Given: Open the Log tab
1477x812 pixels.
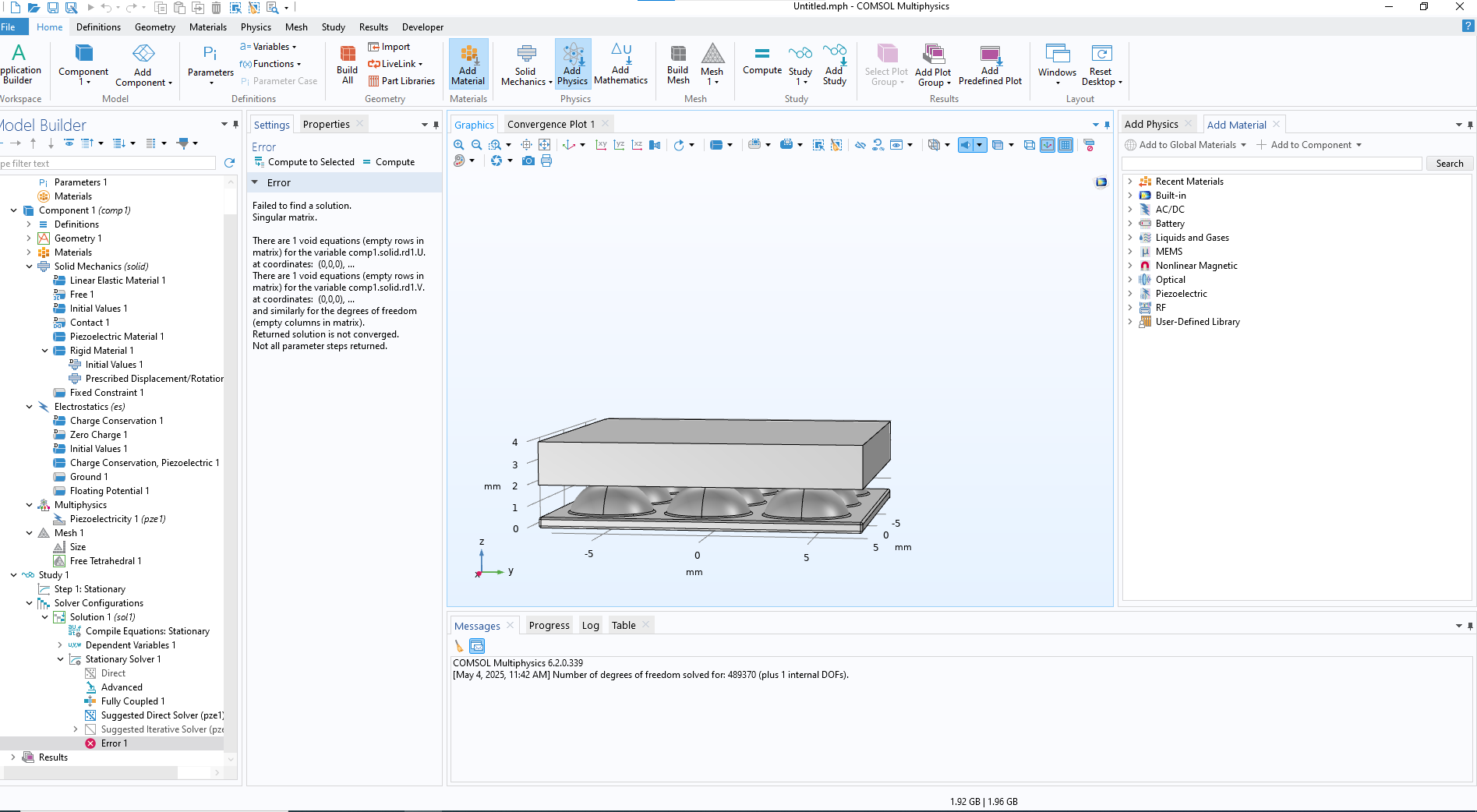Looking at the screenshot, I should (x=590, y=626).
